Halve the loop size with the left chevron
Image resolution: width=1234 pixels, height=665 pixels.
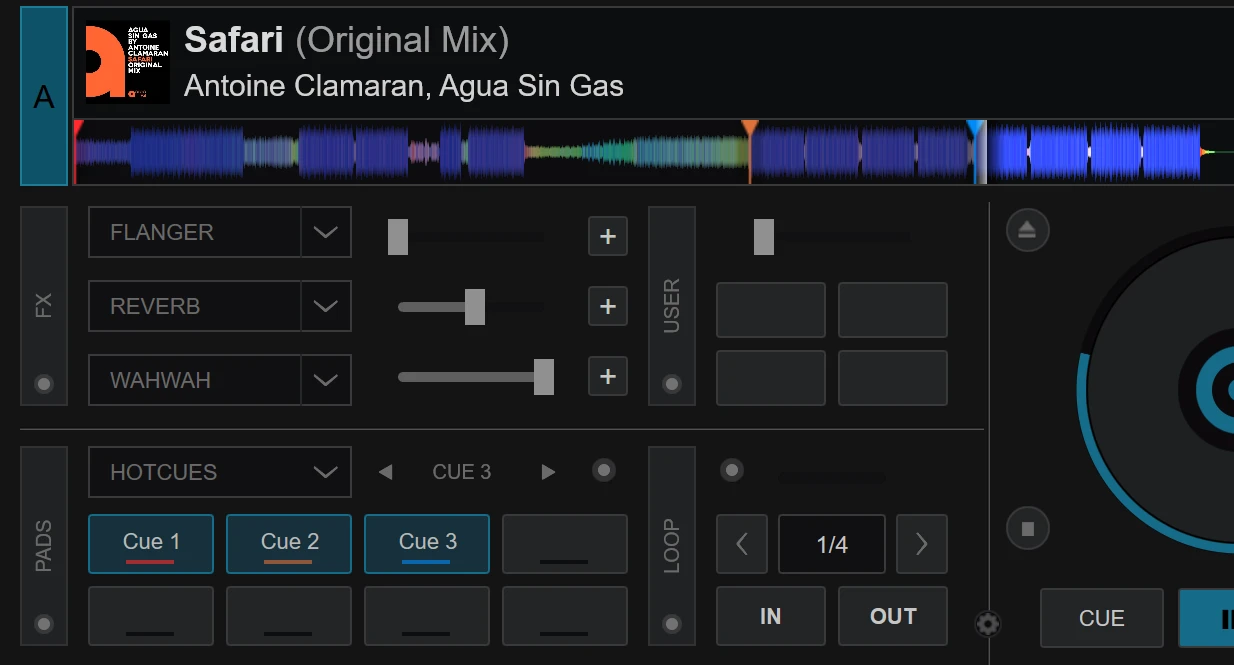click(742, 544)
